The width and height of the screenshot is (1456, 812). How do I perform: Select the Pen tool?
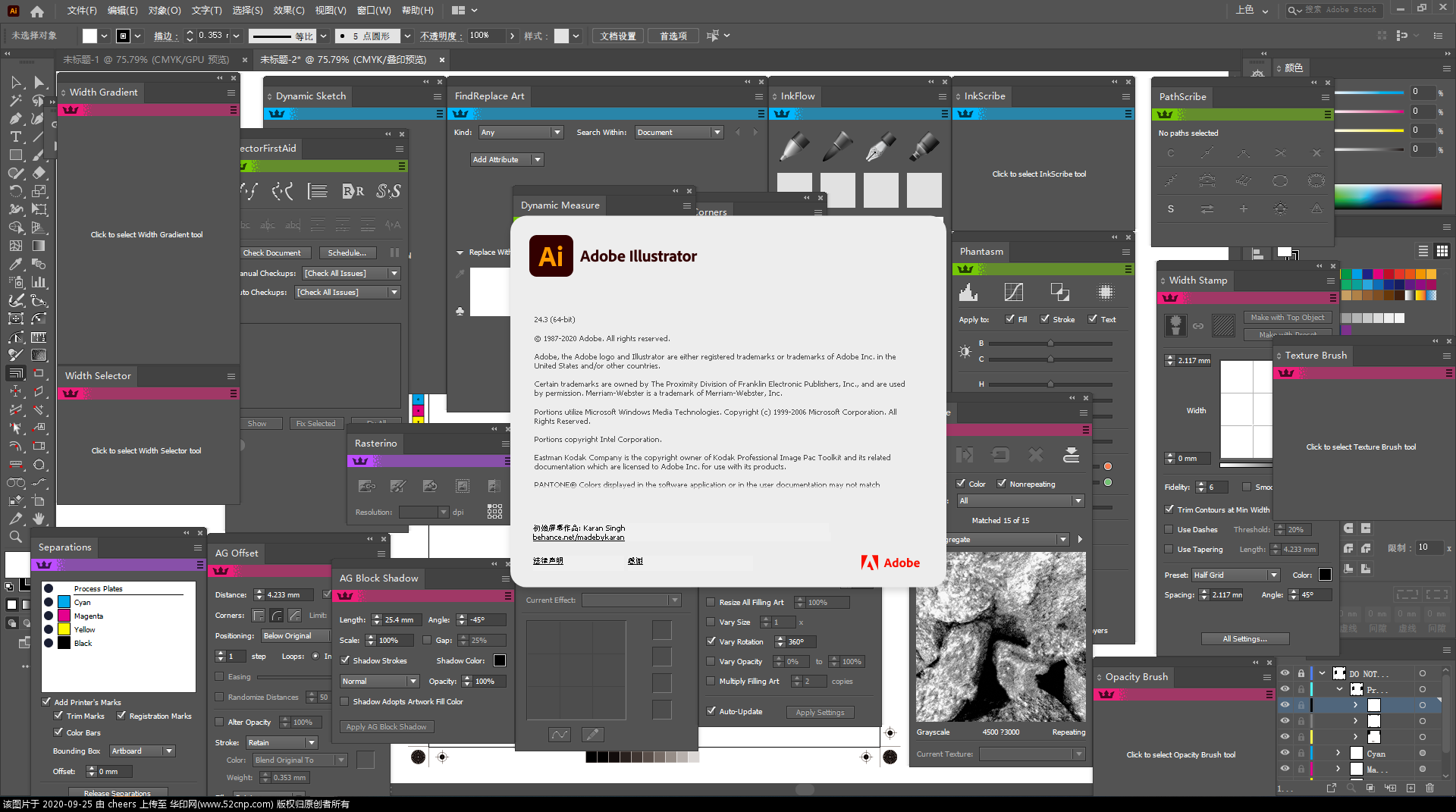16,118
